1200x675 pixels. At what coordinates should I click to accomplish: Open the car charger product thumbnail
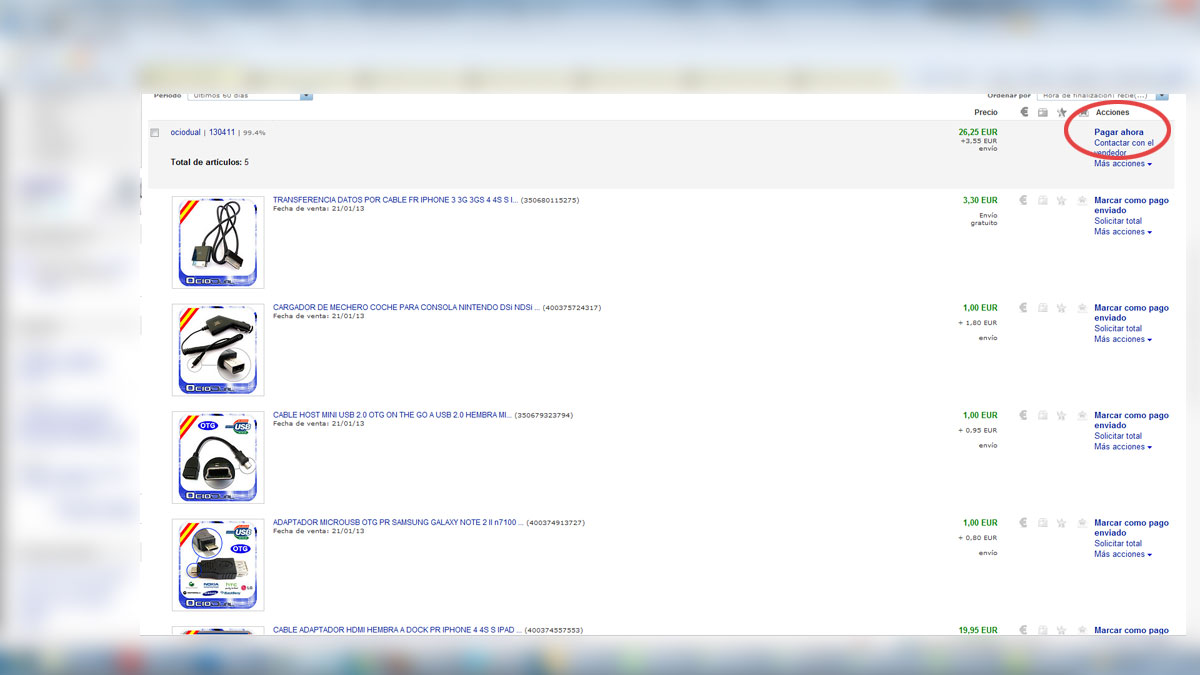[x=218, y=350]
